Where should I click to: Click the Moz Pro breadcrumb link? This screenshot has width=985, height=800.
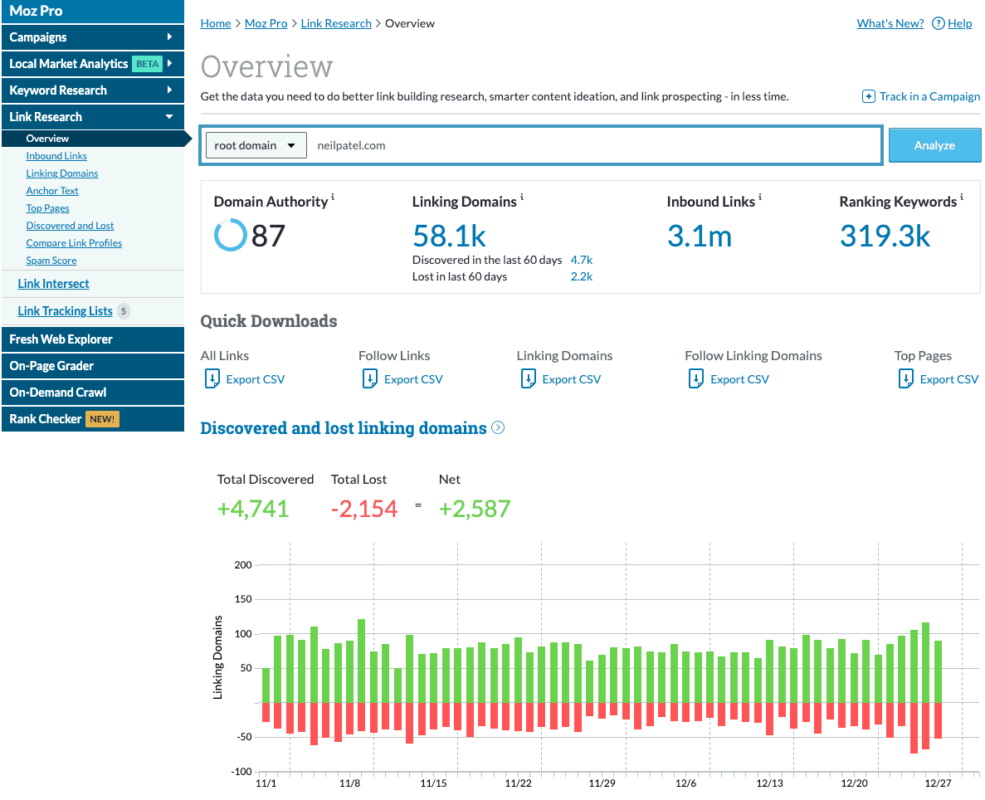tap(265, 24)
